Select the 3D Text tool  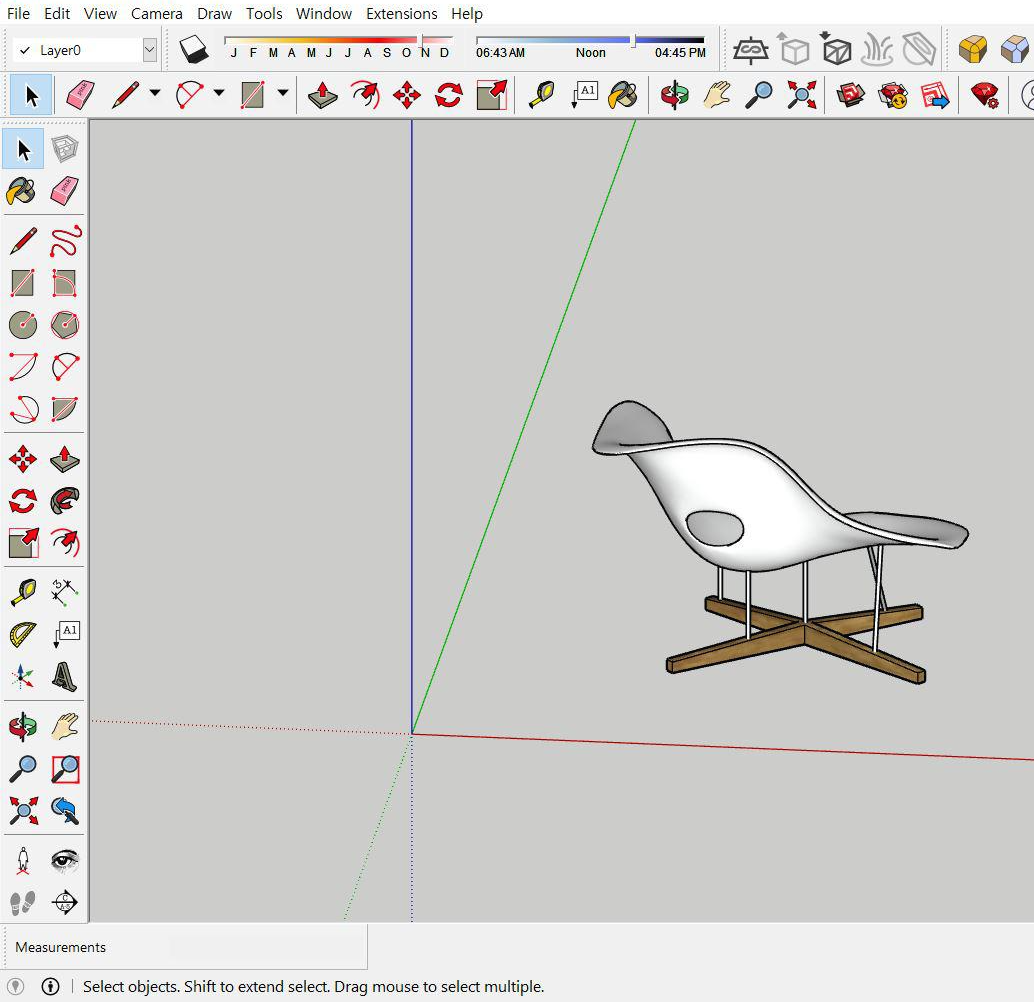(x=65, y=676)
